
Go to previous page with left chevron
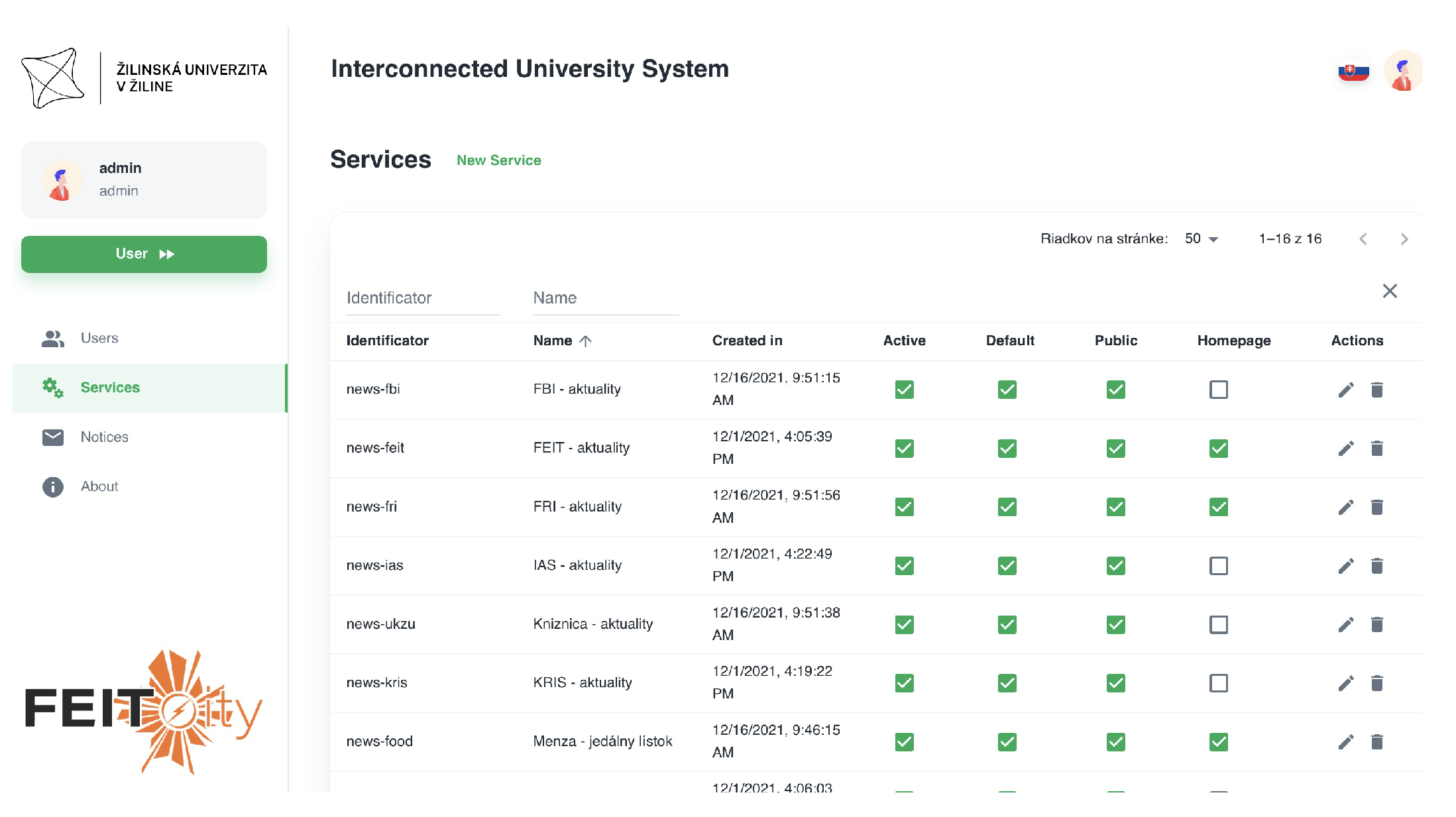[1363, 239]
